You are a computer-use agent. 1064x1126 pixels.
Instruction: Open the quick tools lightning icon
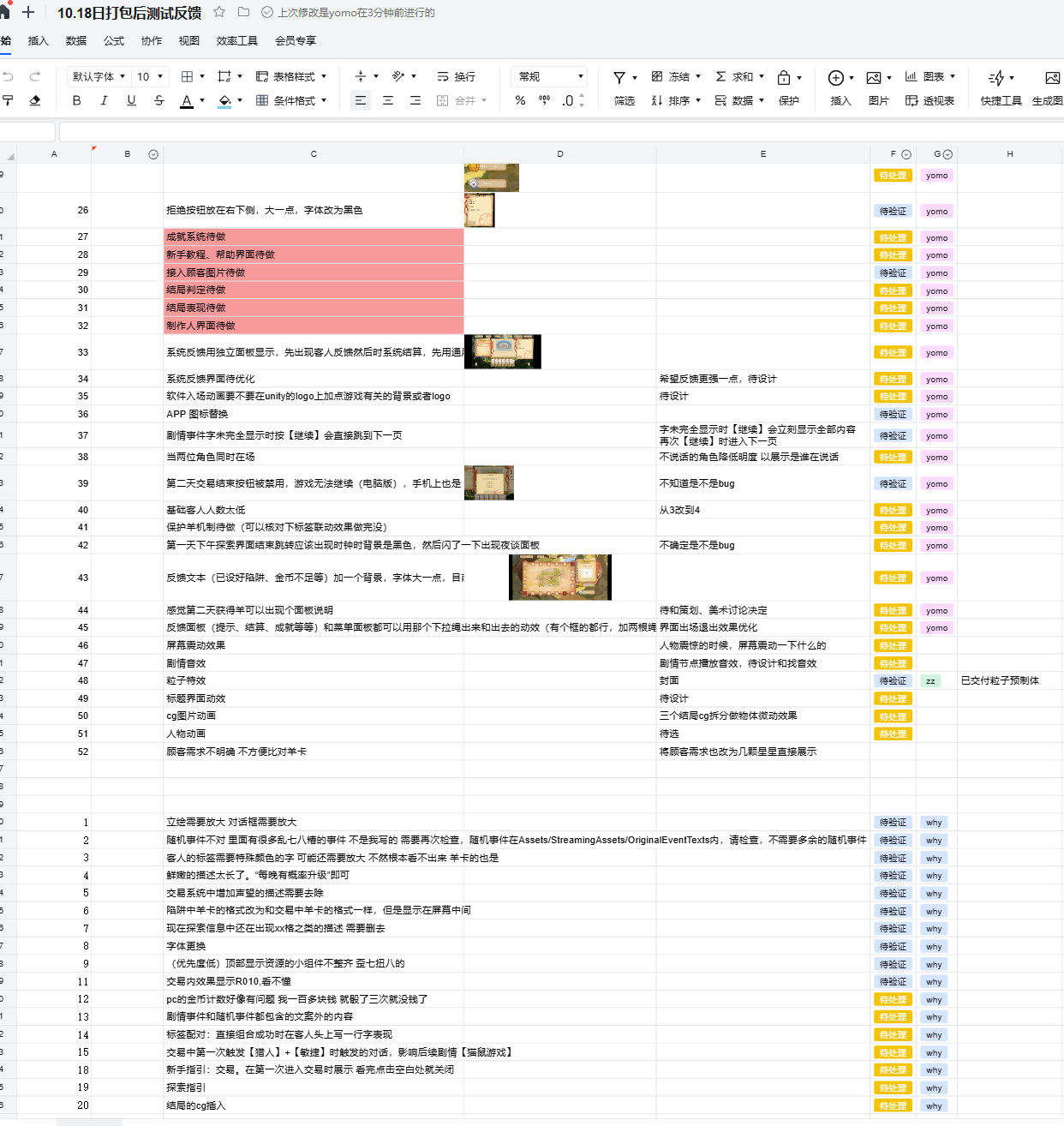(x=996, y=77)
